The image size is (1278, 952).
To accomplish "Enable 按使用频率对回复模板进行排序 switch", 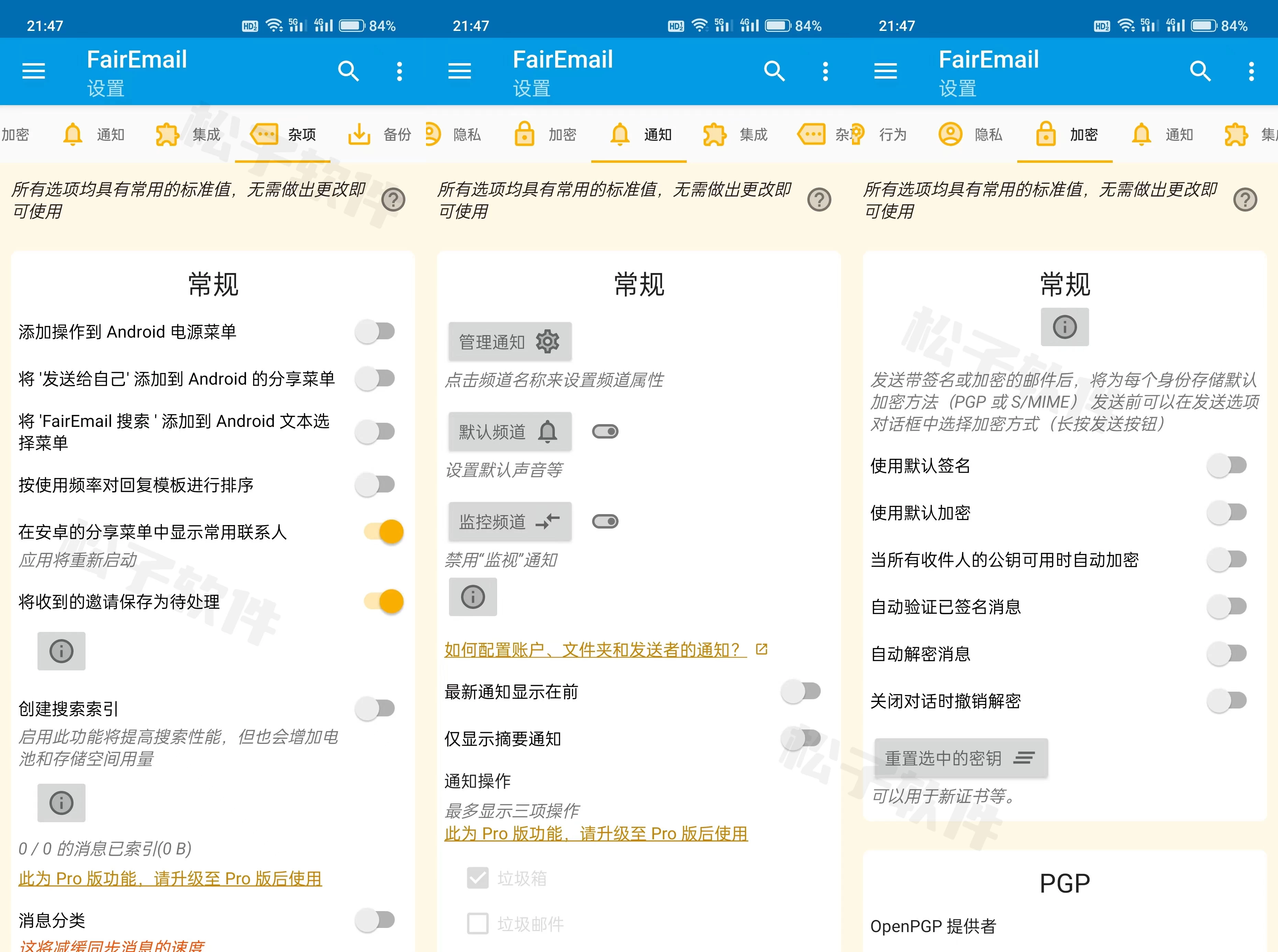I will point(375,485).
